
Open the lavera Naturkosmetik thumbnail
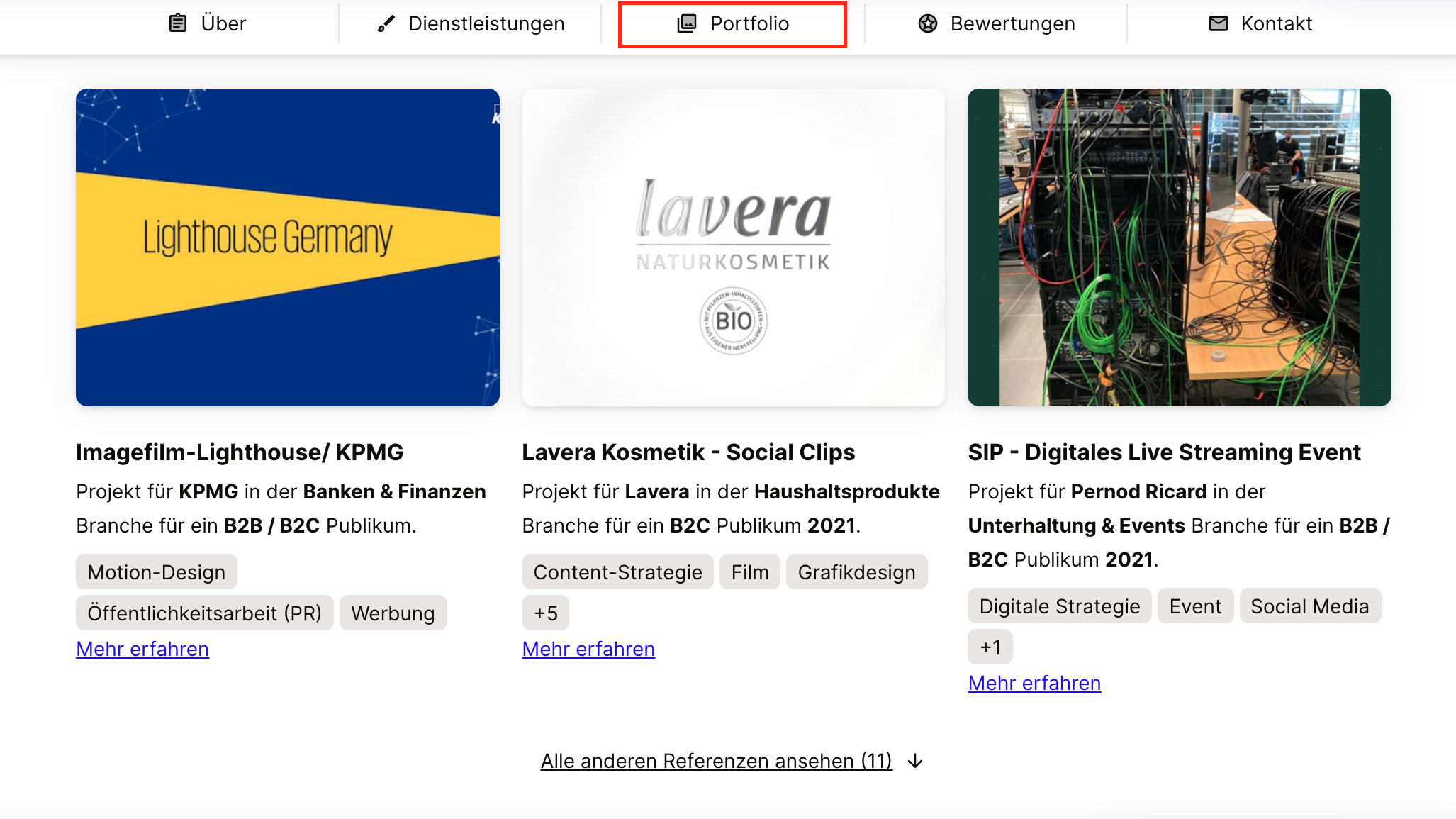pos(734,247)
